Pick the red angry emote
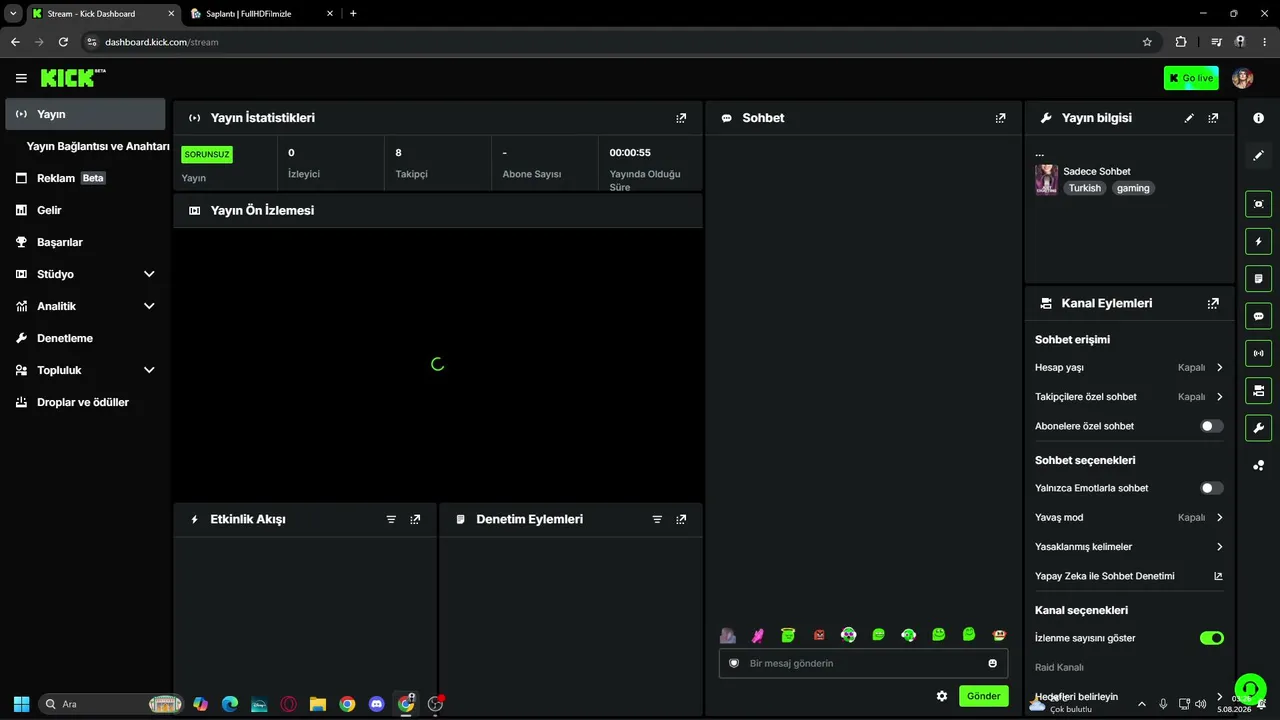Image resolution: width=1280 pixels, height=720 pixels. point(819,635)
